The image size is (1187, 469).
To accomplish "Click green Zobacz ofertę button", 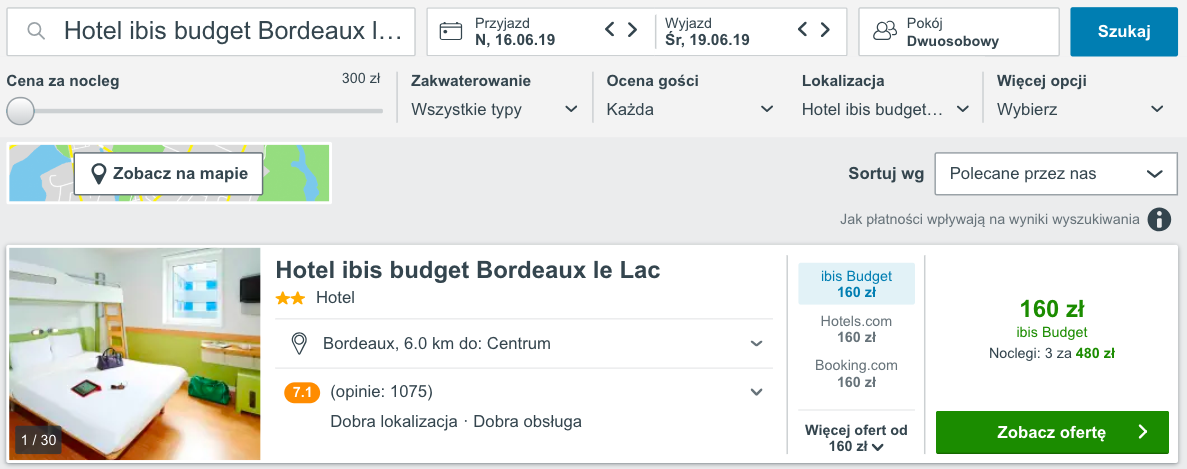I will tap(1052, 433).
